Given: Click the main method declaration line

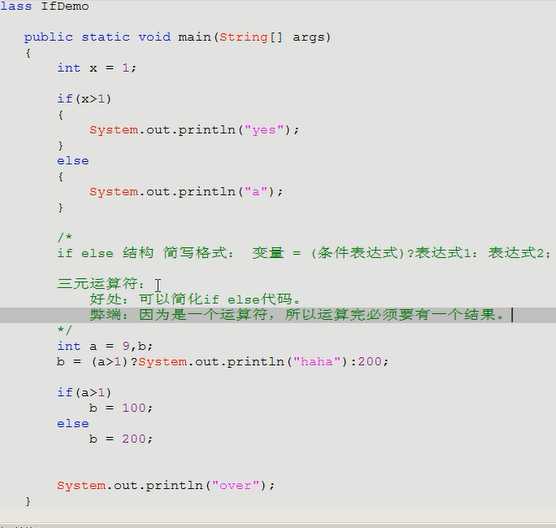Looking at the screenshot, I should [x=177, y=37].
